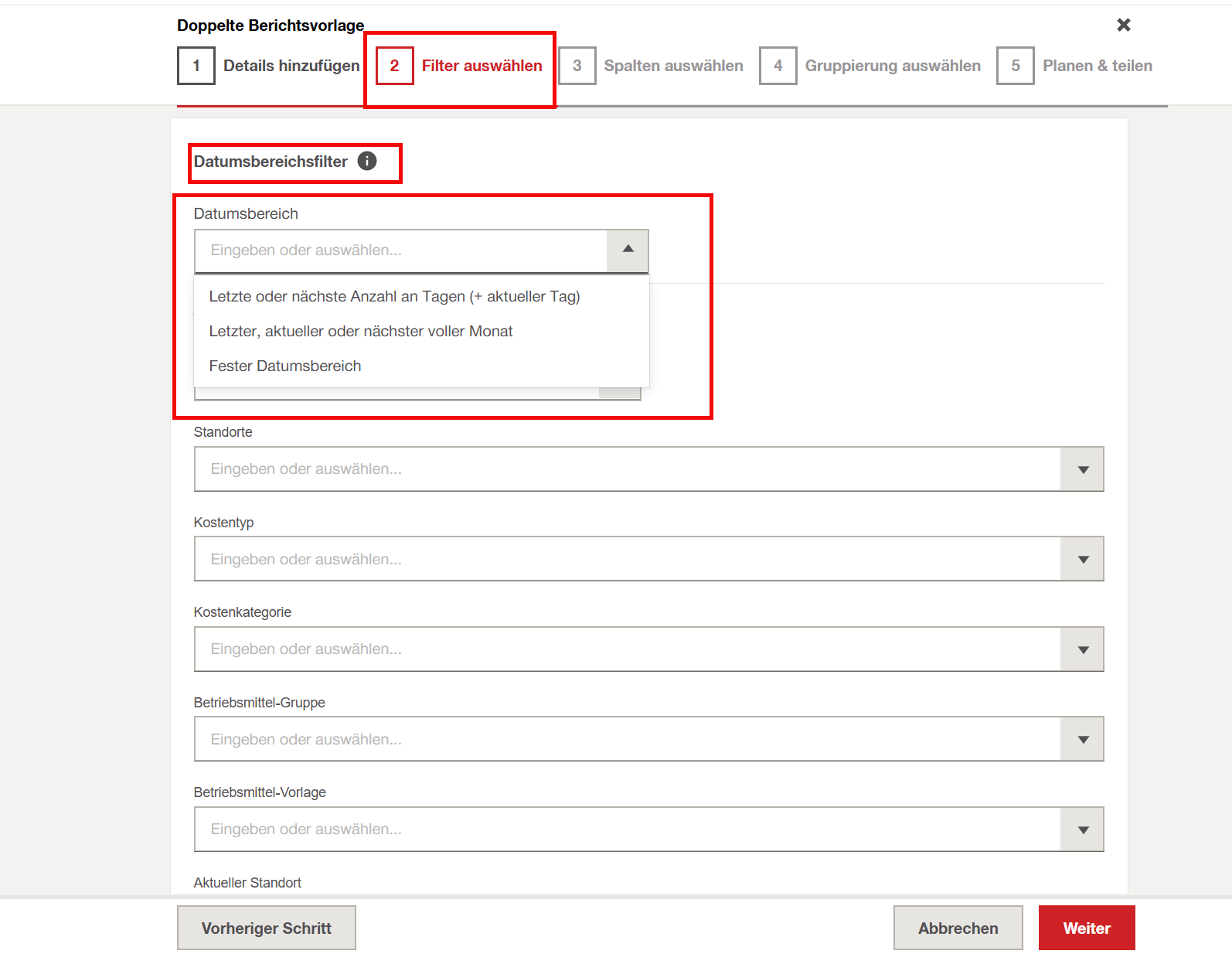1232x954 pixels.
Task: Click the Standorte input field
Action: pos(627,469)
